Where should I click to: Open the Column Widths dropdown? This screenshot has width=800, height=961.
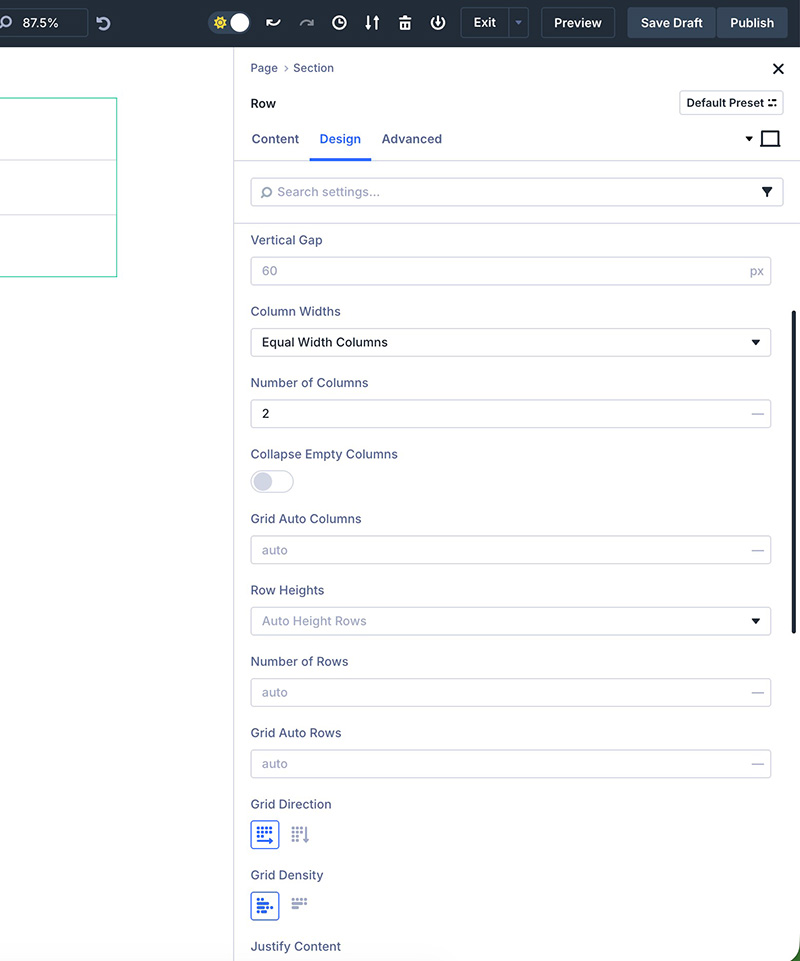pos(510,342)
